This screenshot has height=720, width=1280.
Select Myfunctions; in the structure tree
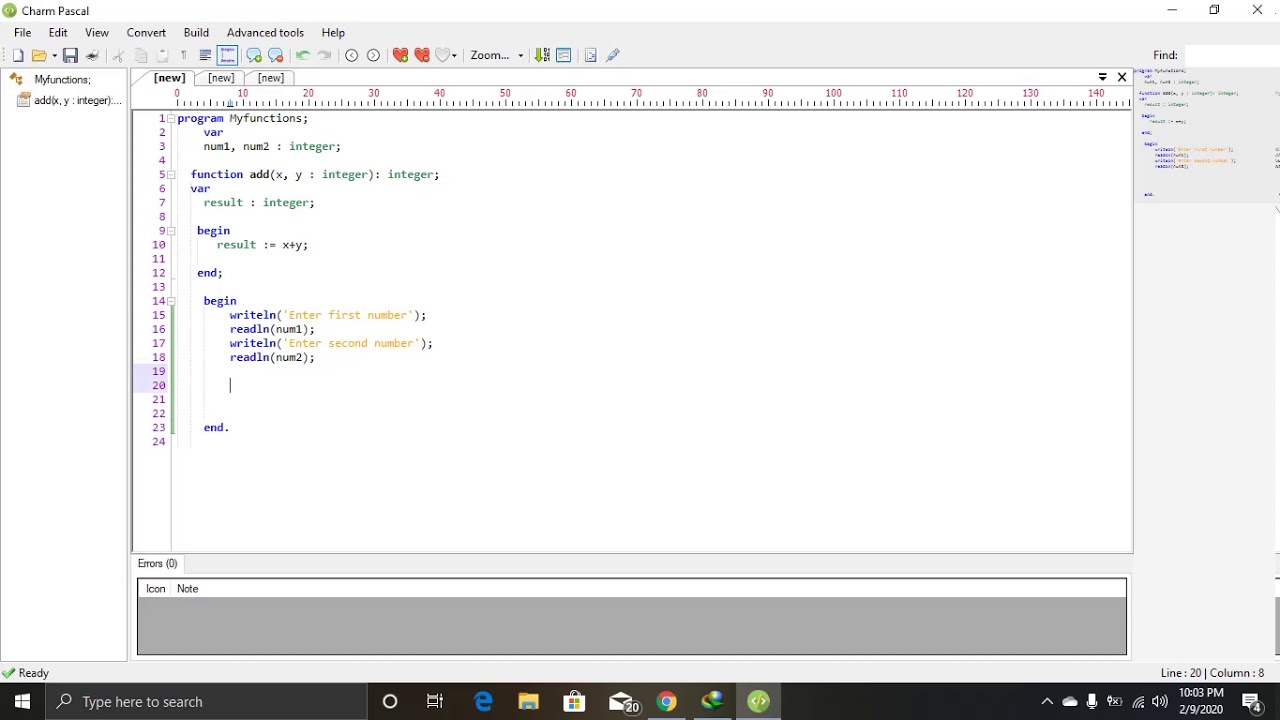click(62, 80)
